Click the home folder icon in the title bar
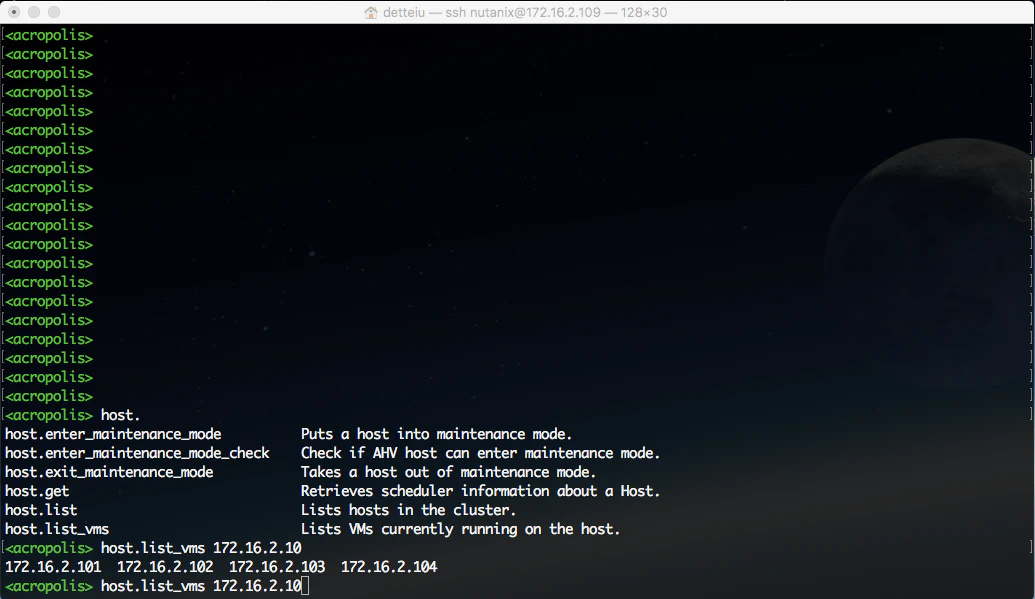This screenshot has width=1035, height=599. [x=371, y=13]
